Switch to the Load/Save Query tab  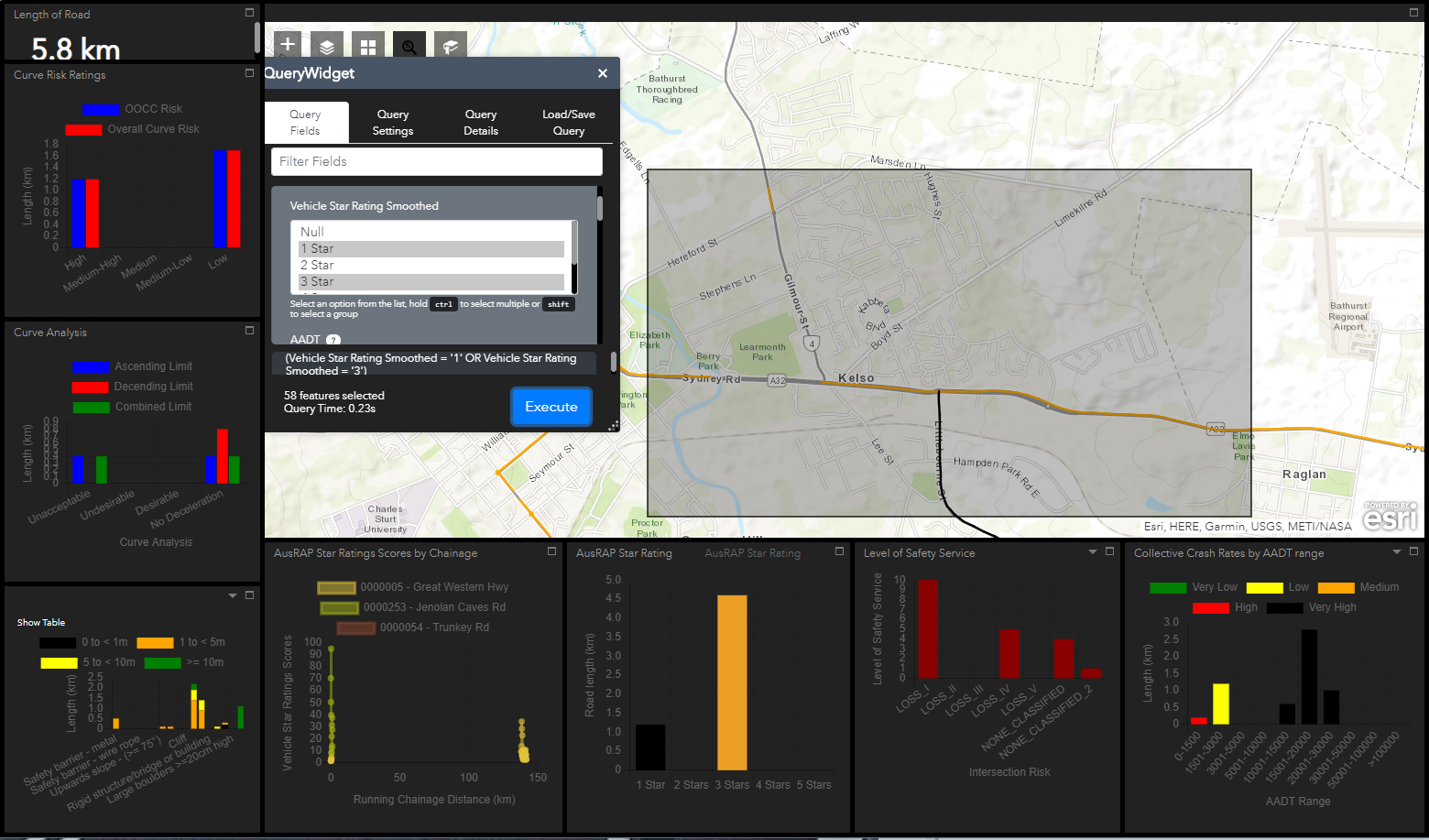[569, 123]
